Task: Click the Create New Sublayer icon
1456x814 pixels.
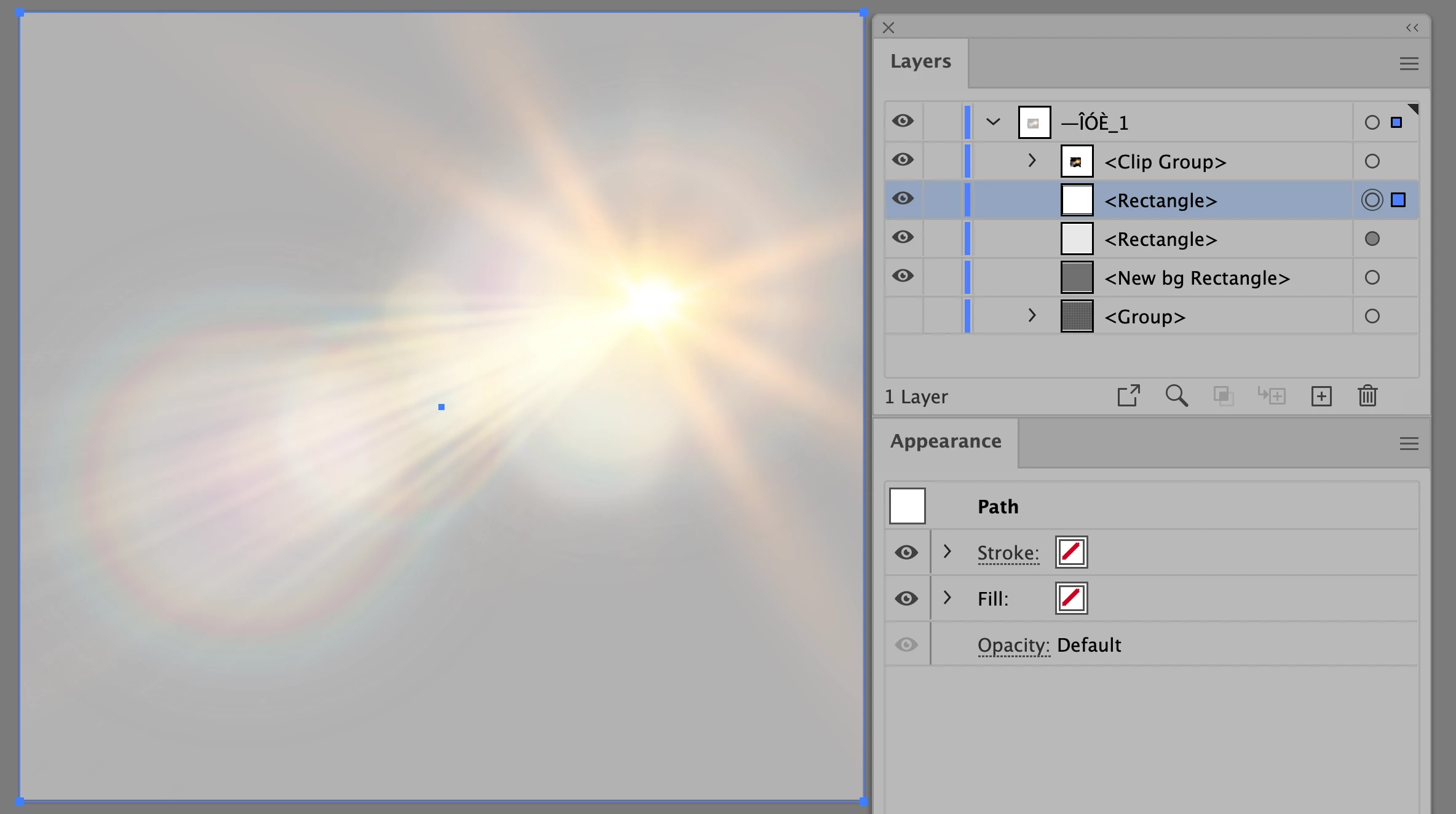Action: click(x=1272, y=396)
